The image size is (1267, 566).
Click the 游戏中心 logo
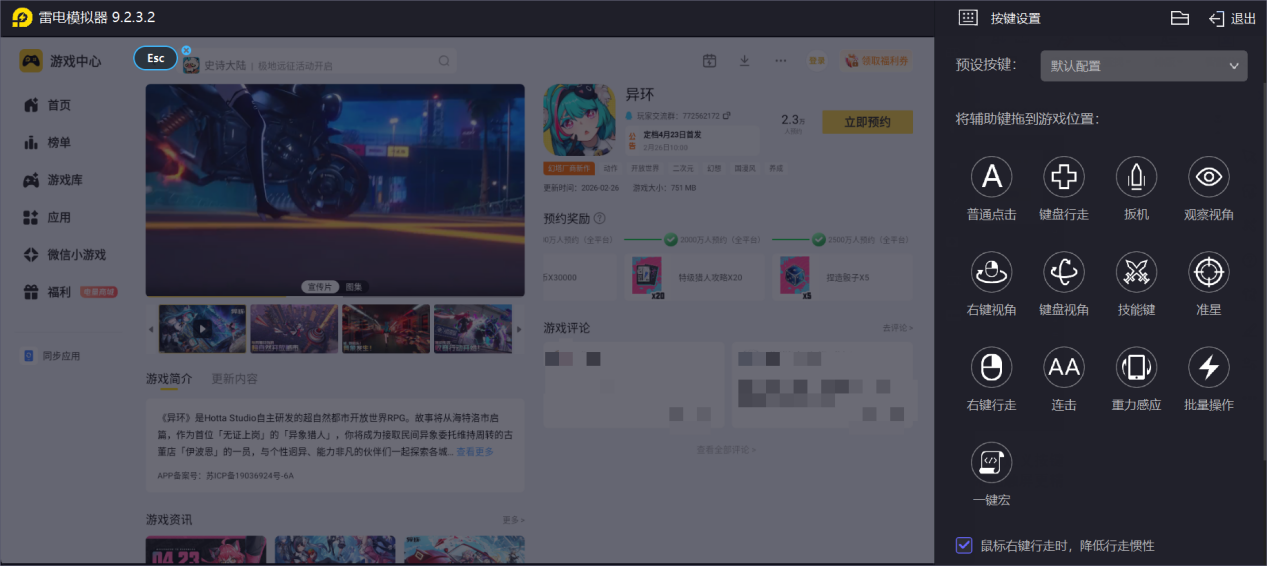(x=61, y=61)
